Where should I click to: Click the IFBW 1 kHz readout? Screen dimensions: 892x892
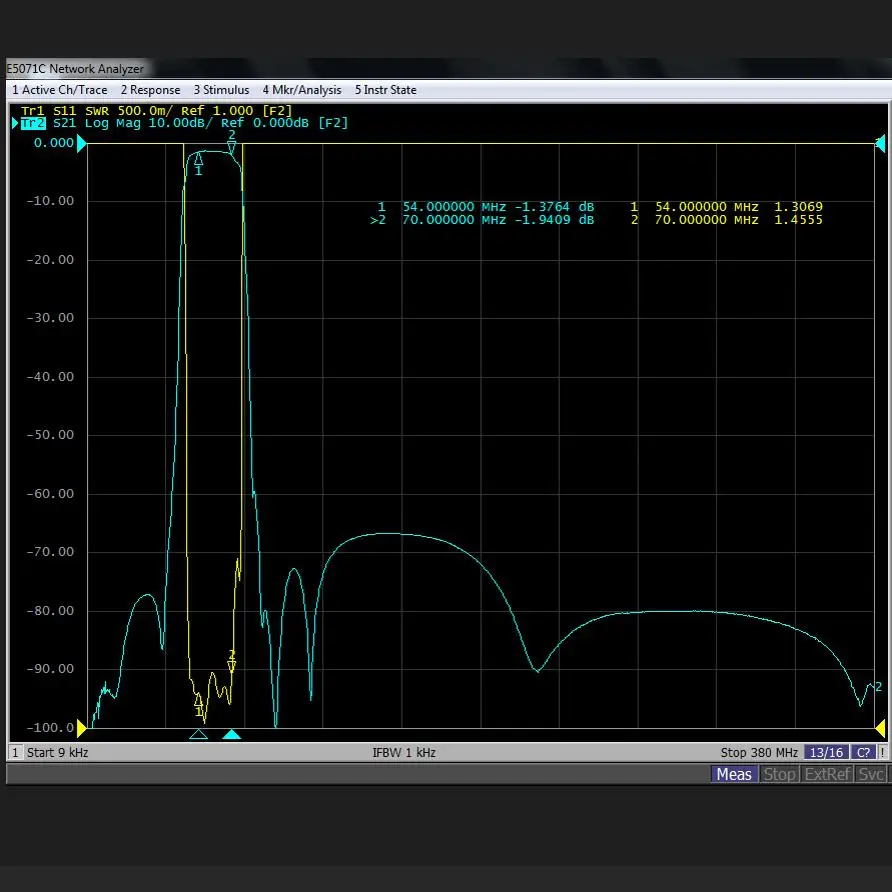(404, 752)
